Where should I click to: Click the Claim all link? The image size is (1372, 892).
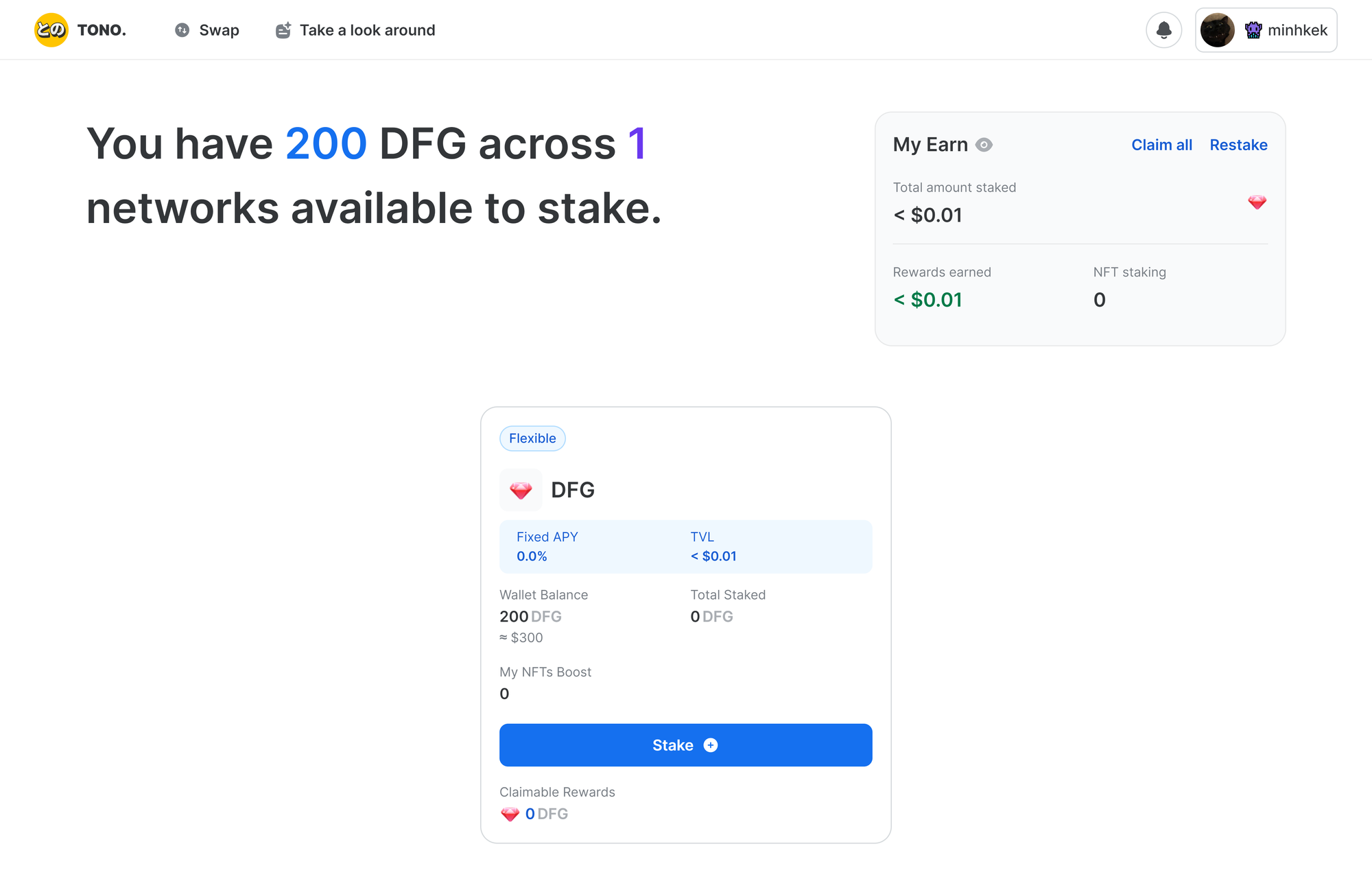coord(1161,145)
